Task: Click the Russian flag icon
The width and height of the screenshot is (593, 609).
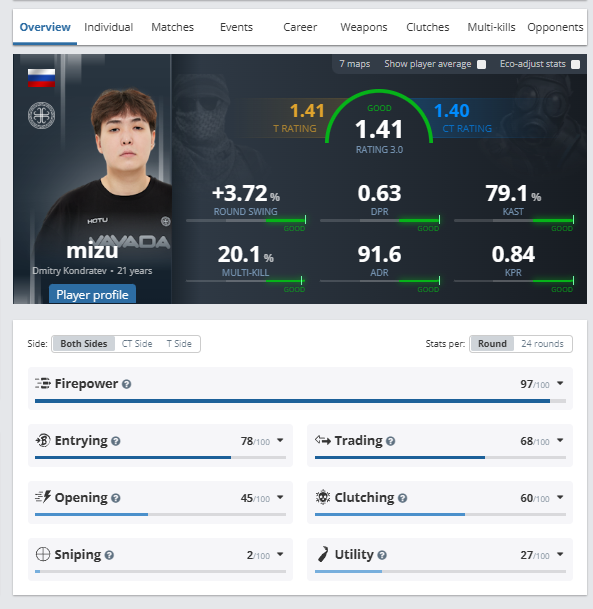Action: 41,78
